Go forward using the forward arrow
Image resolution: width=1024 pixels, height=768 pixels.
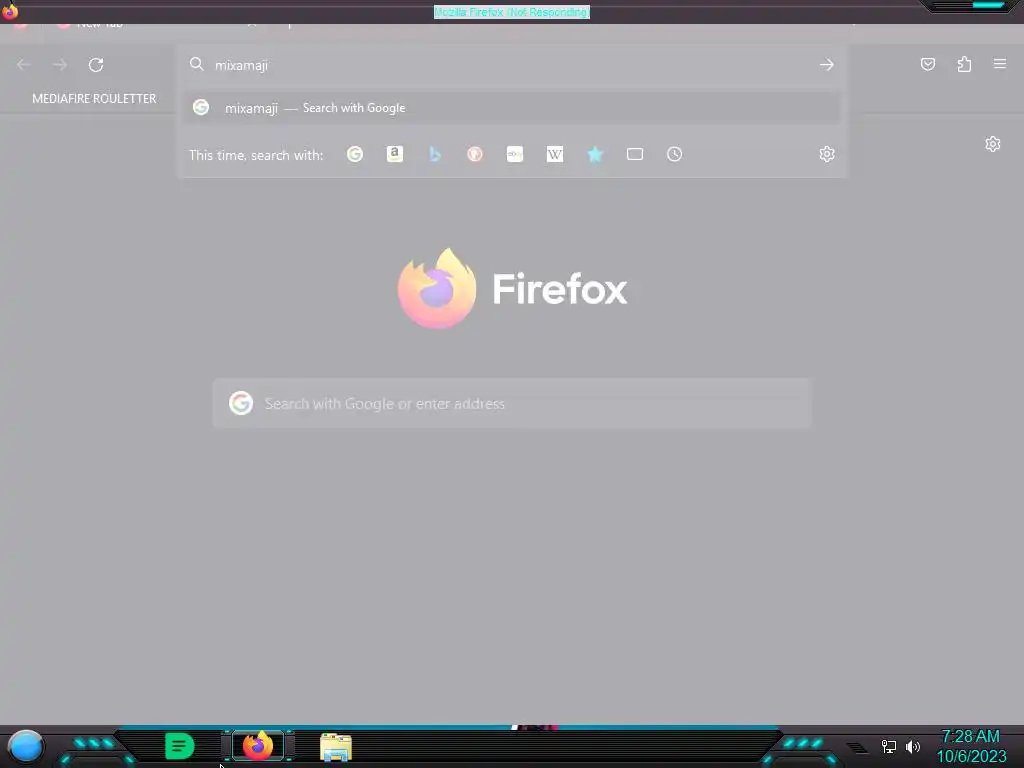(x=60, y=65)
